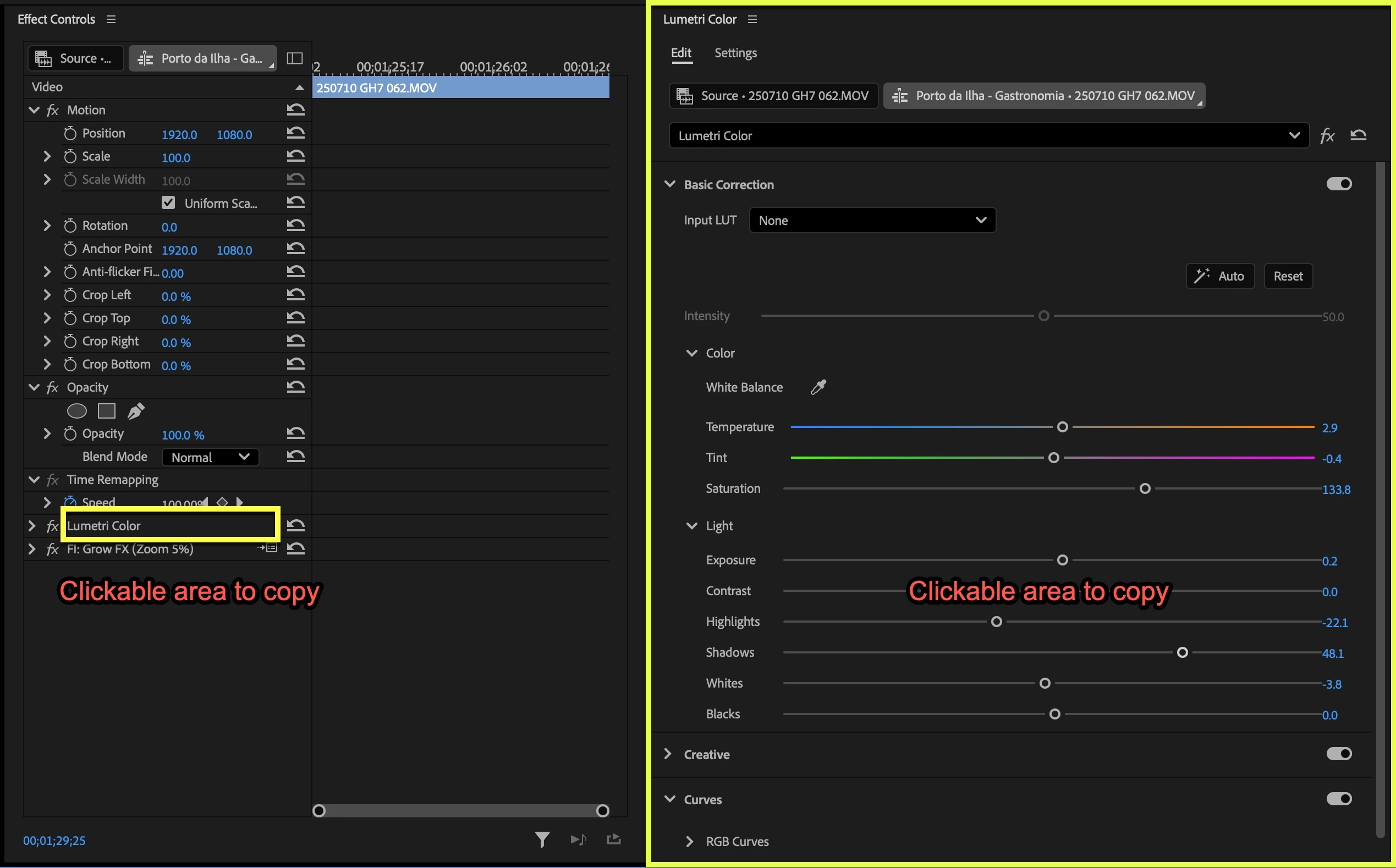
Task: Create a 4-point polygon mask
Action: tap(107, 411)
